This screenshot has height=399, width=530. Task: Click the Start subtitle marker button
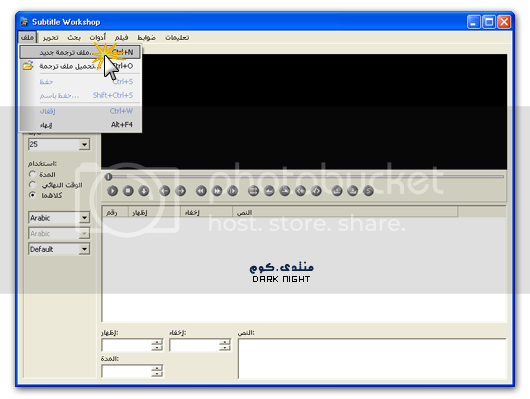click(300, 191)
